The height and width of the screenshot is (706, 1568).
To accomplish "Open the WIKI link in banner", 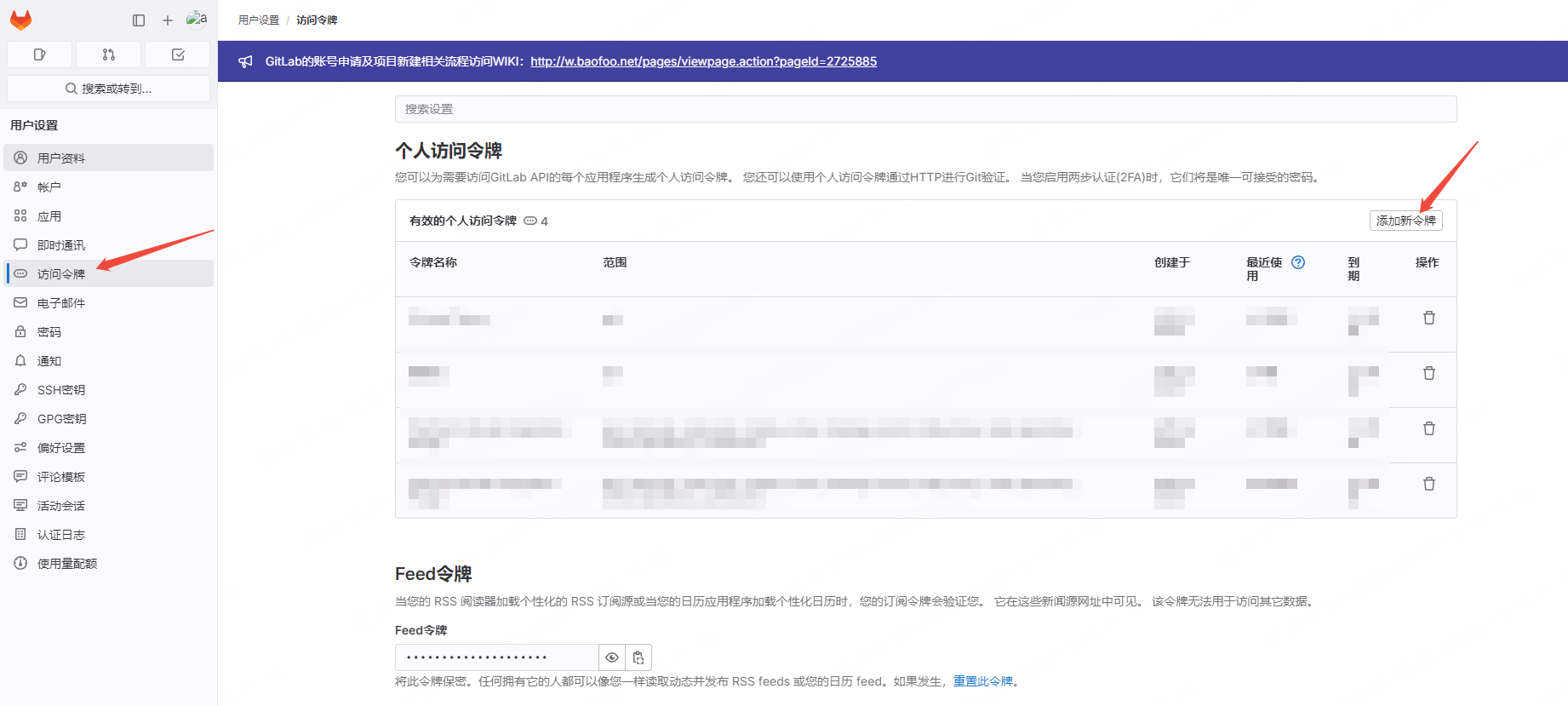I will (x=703, y=61).
